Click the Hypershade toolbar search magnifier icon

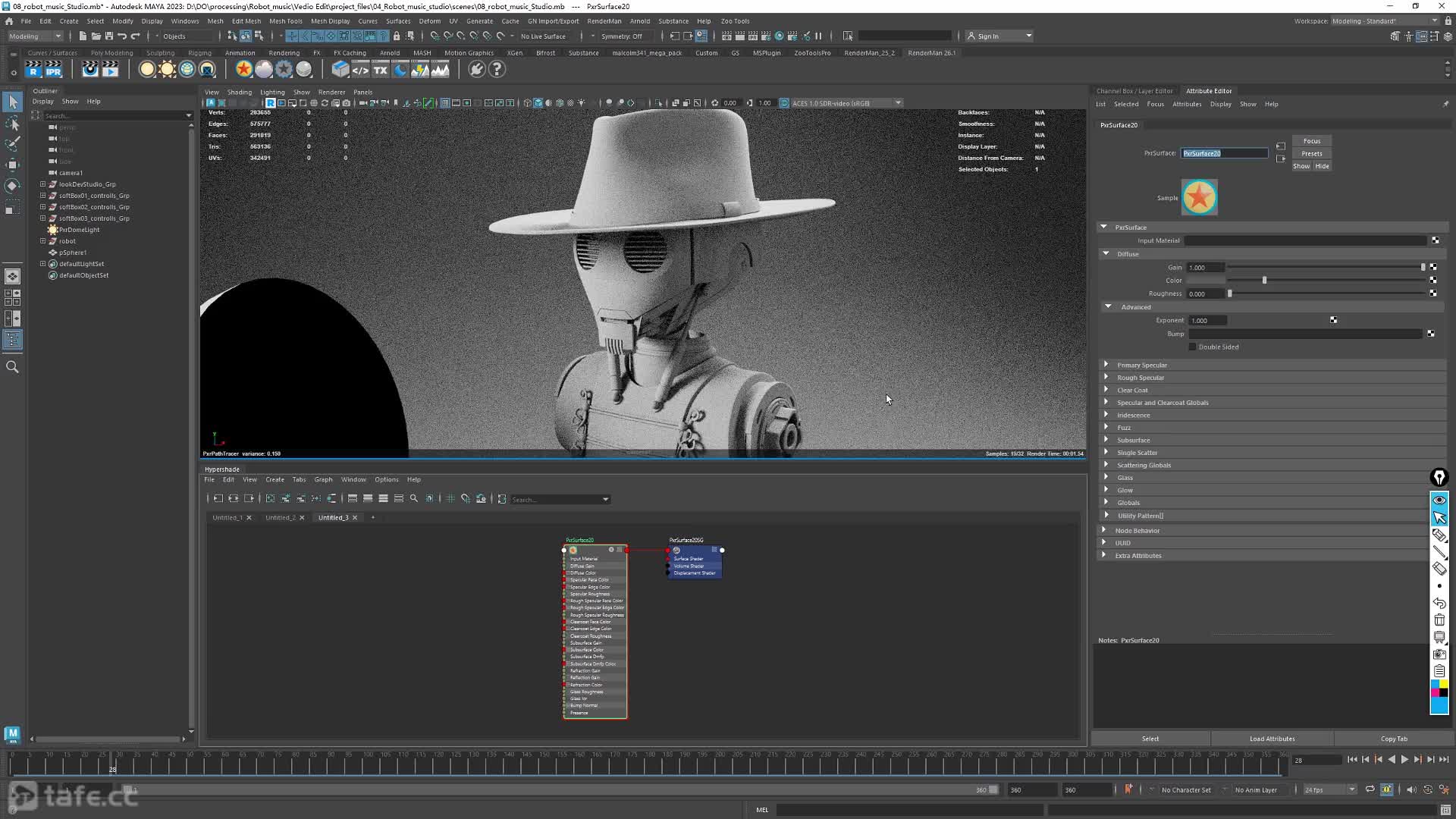tap(414, 499)
